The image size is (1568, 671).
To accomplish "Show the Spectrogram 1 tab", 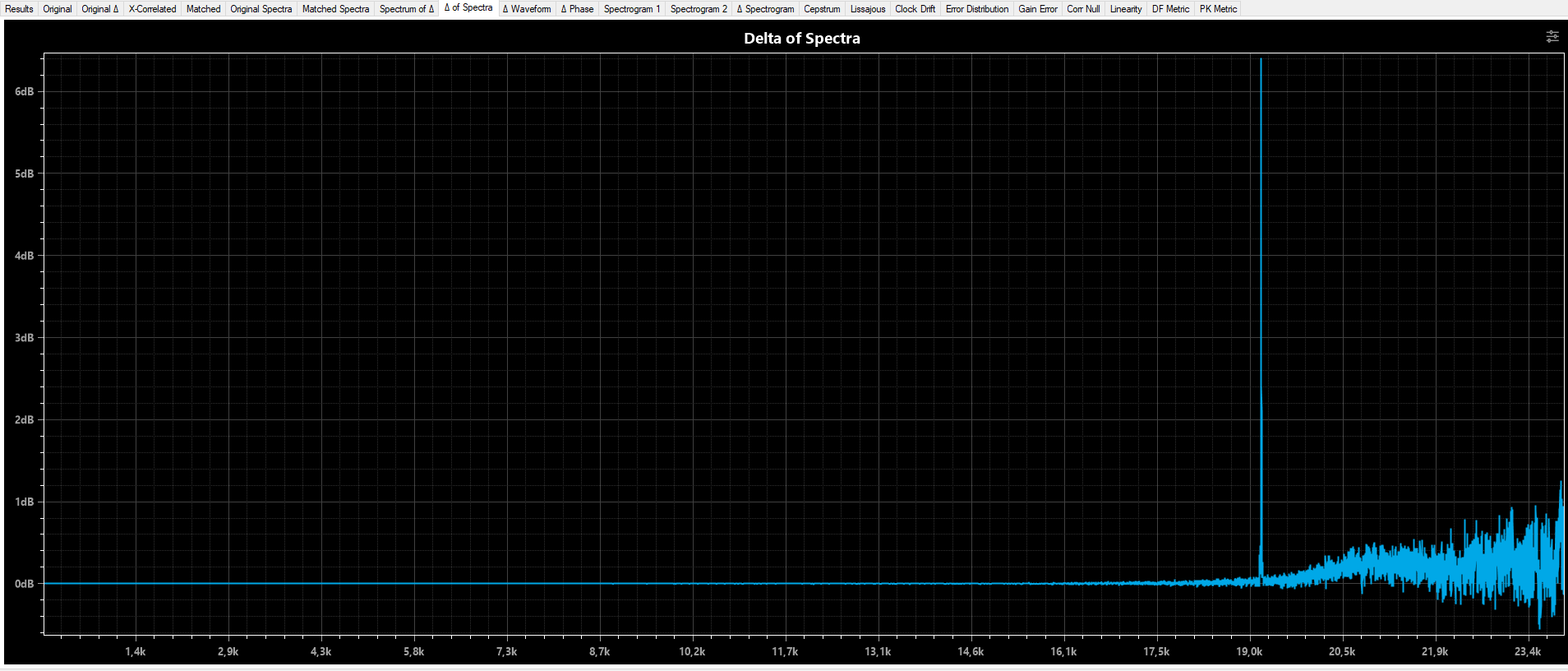I will (631, 9).
